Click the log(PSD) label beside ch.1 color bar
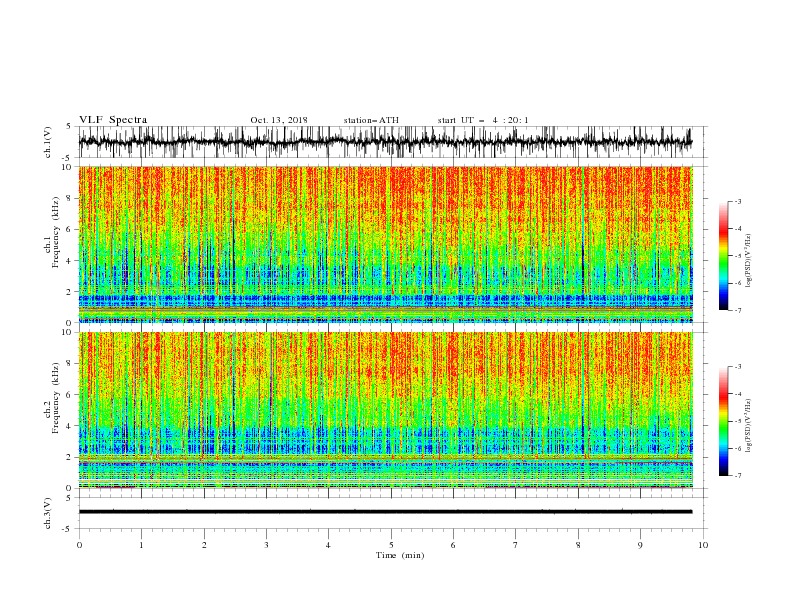Image resolution: width=792 pixels, height=612 pixels. (748, 261)
